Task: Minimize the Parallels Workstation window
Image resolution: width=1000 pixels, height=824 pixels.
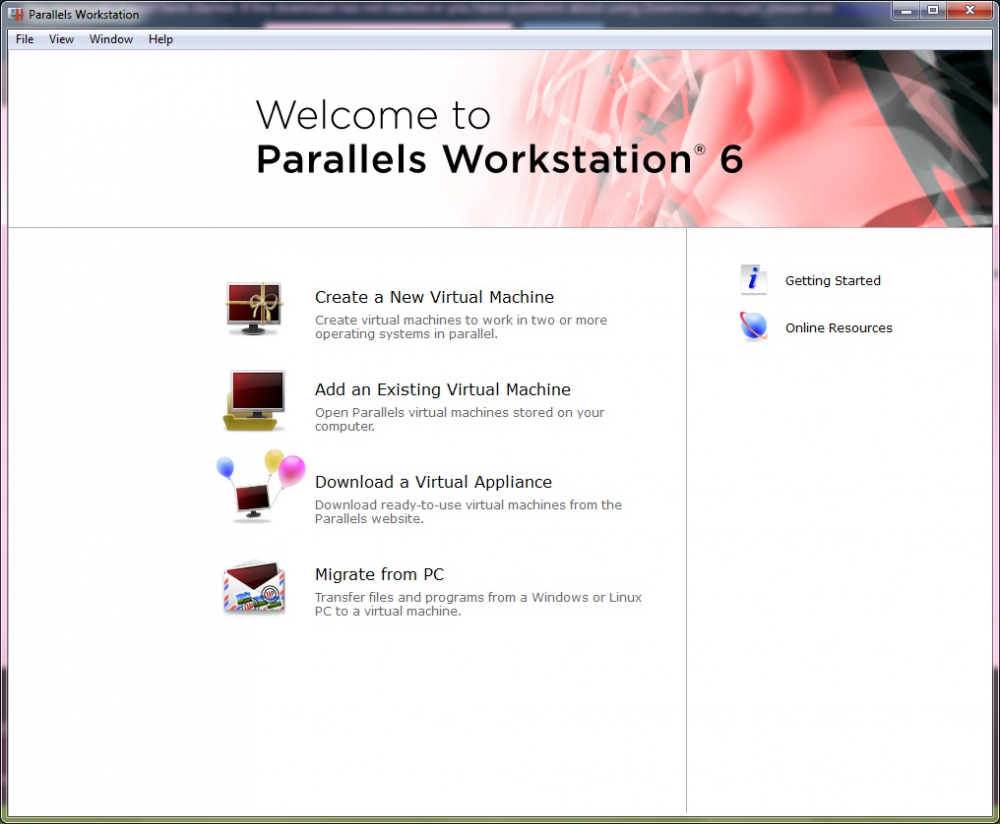Action: tap(906, 11)
